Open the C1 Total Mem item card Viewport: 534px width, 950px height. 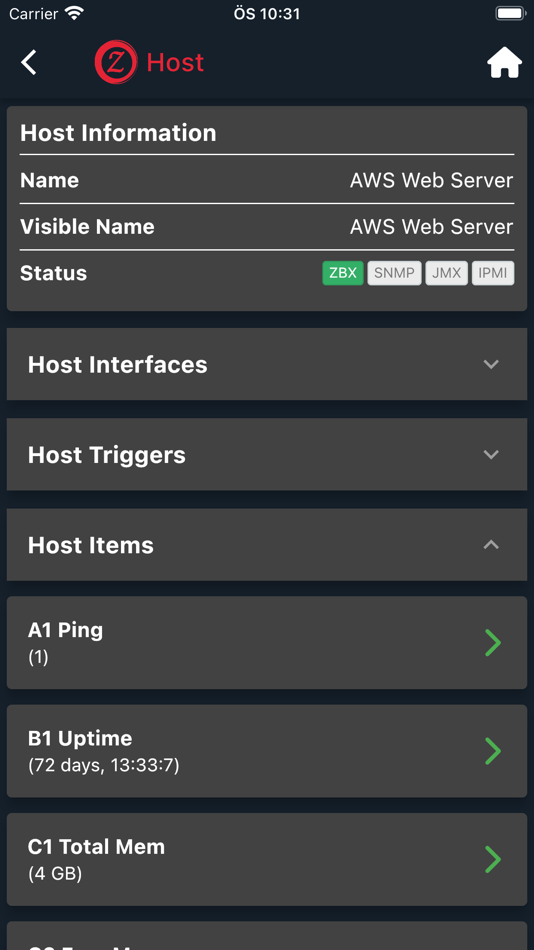coord(267,860)
